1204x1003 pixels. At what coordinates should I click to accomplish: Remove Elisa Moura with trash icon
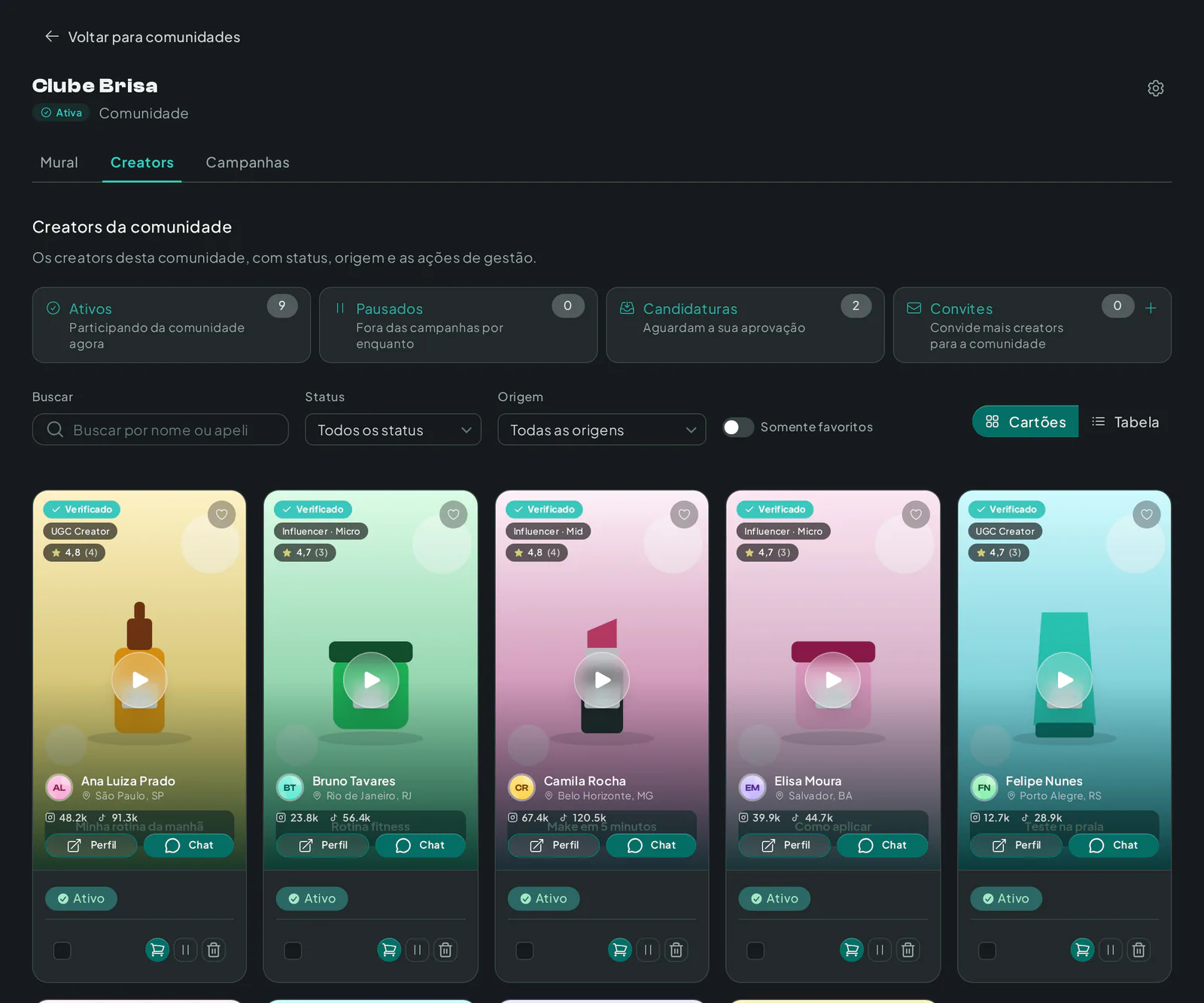point(908,950)
